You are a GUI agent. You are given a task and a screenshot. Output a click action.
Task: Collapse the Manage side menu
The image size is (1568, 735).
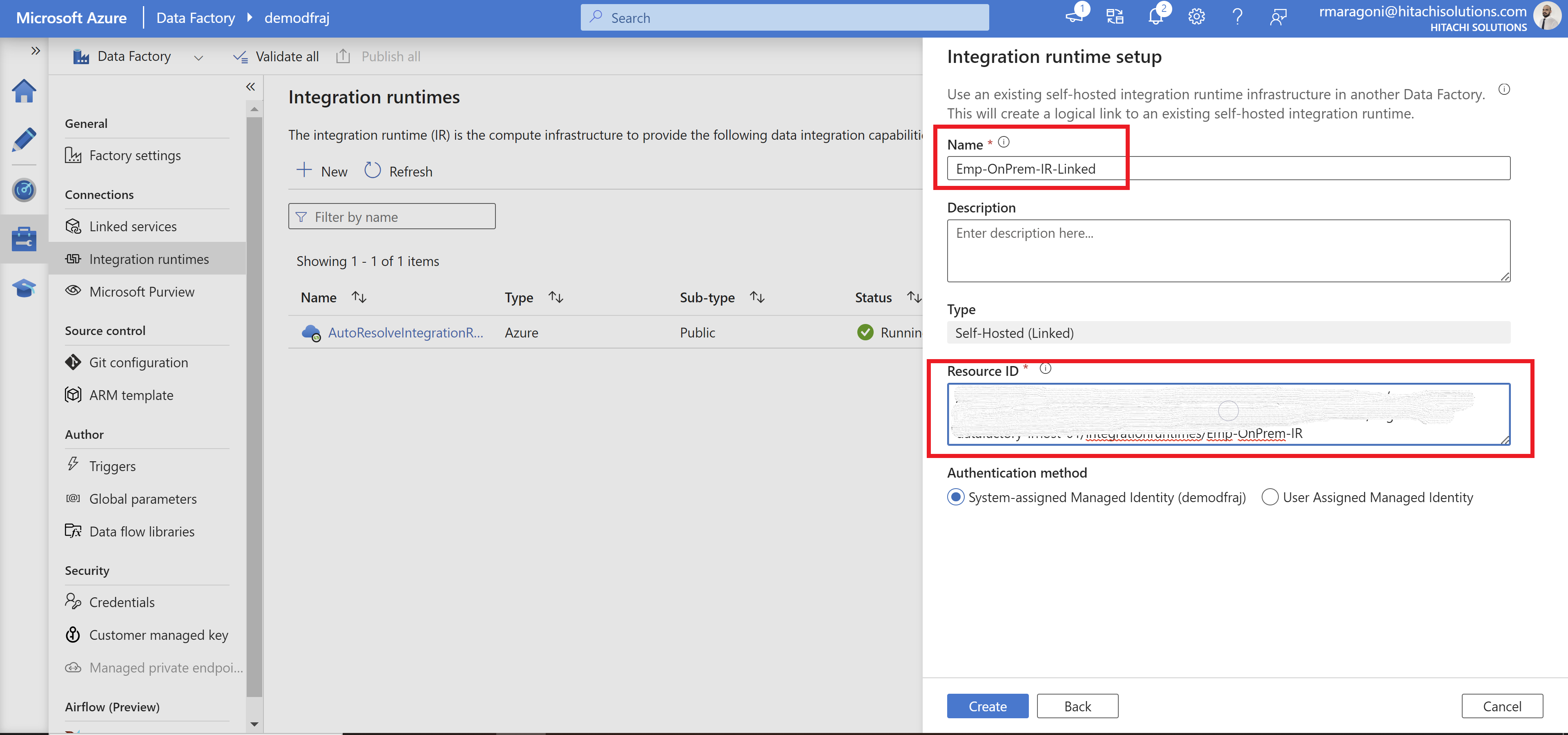pos(250,87)
